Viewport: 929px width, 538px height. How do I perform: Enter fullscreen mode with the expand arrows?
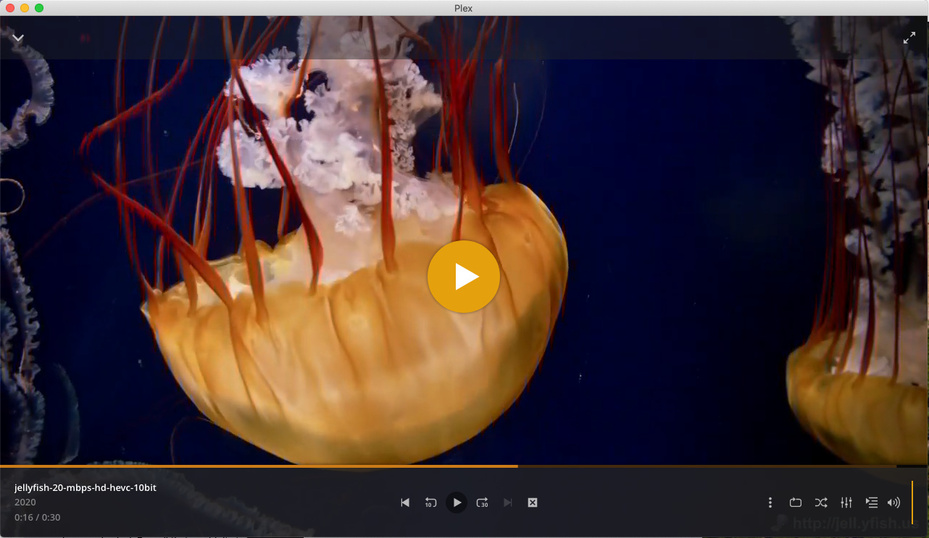(909, 38)
